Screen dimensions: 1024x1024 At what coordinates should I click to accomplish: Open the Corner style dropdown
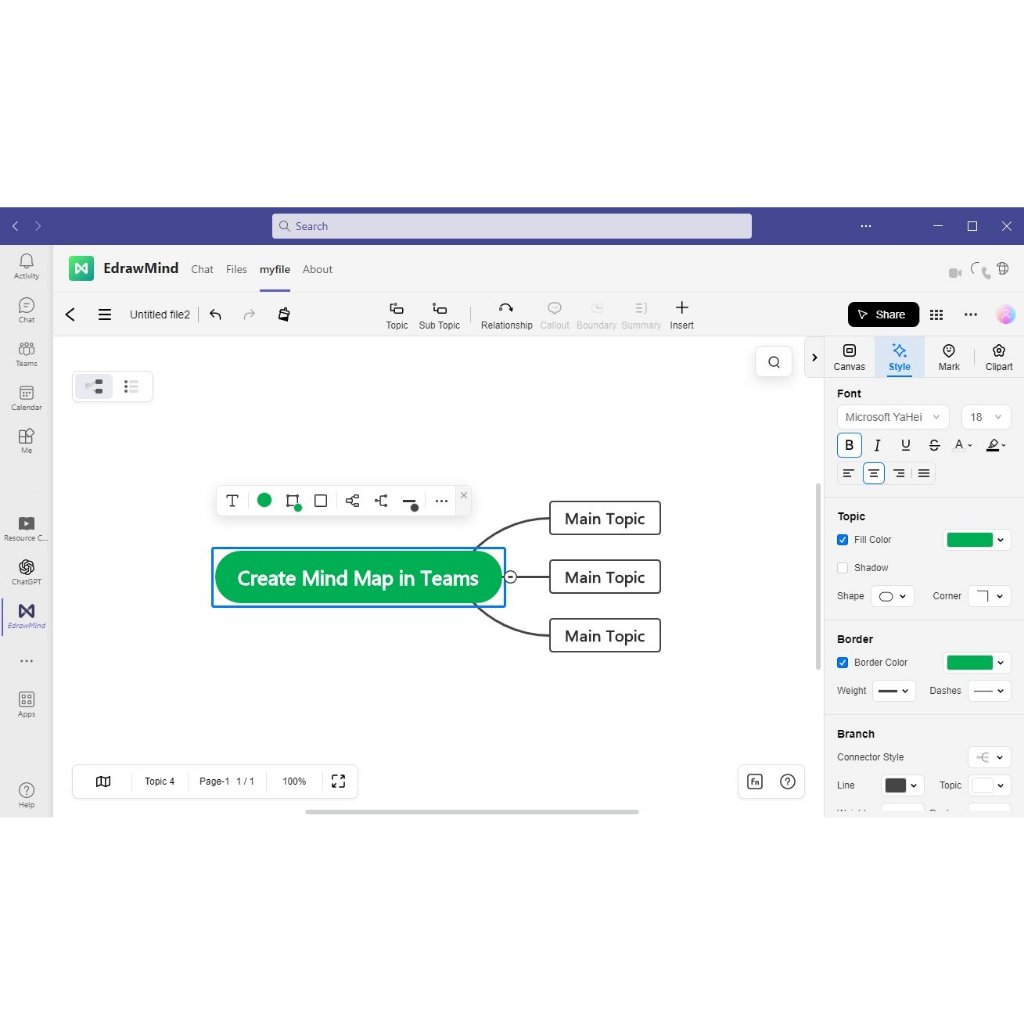coord(990,596)
